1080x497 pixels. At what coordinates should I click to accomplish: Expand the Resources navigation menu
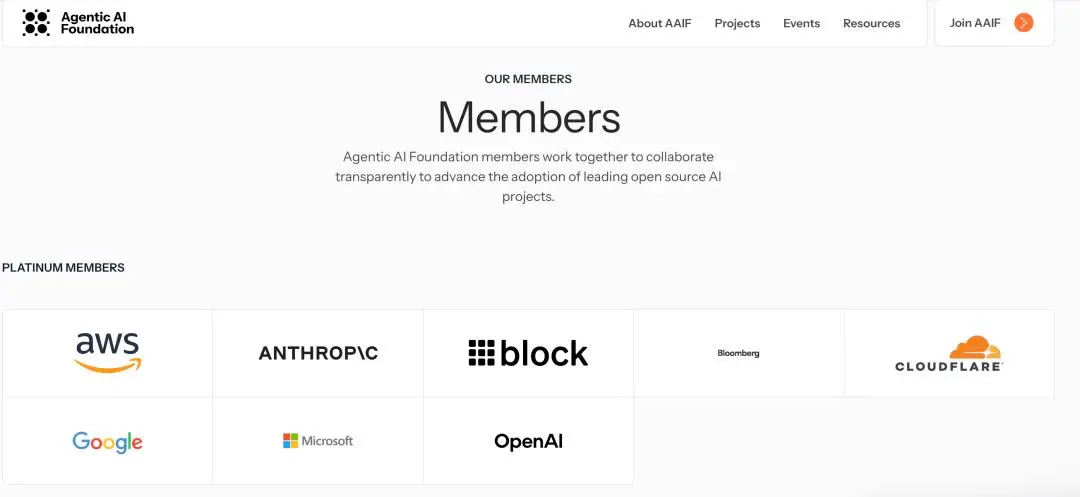pyautogui.click(x=871, y=23)
